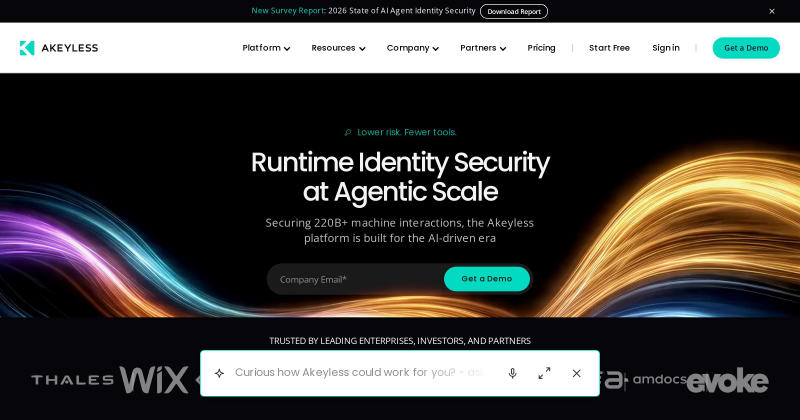The height and width of the screenshot is (420, 800).
Task: Click the Akeyless logo
Action: click(x=59, y=48)
